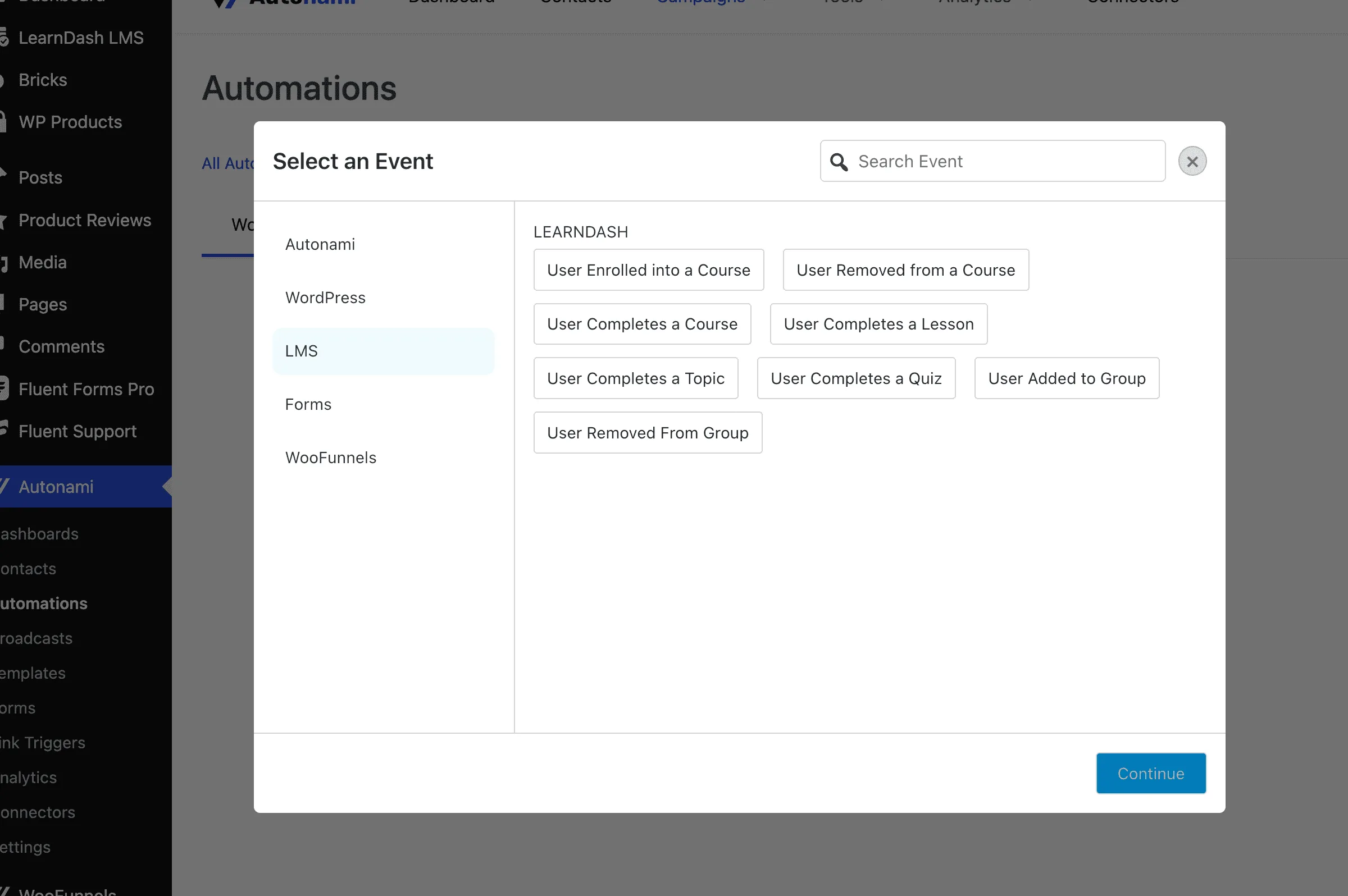This screenshot has height=896, width=1348.
Task: Choose User Removed From Group event
Action: 648,433
